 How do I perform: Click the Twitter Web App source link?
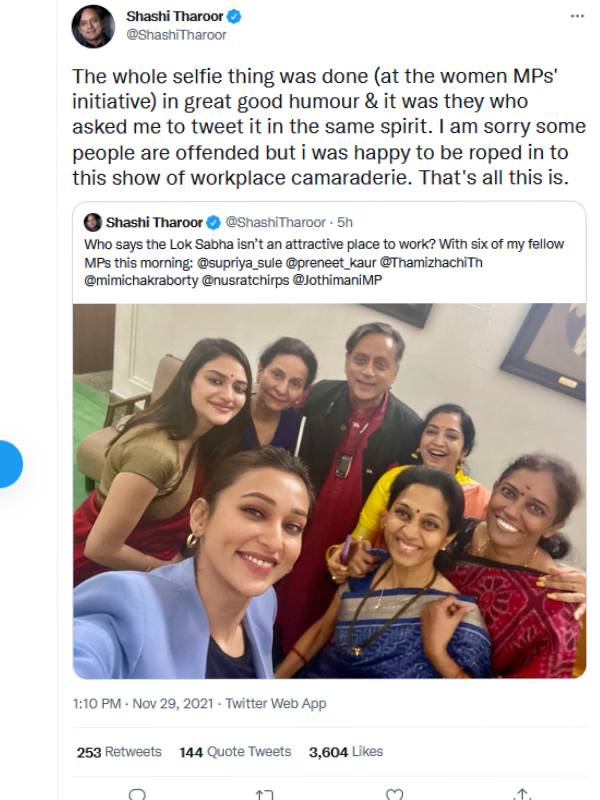point(275,704)
